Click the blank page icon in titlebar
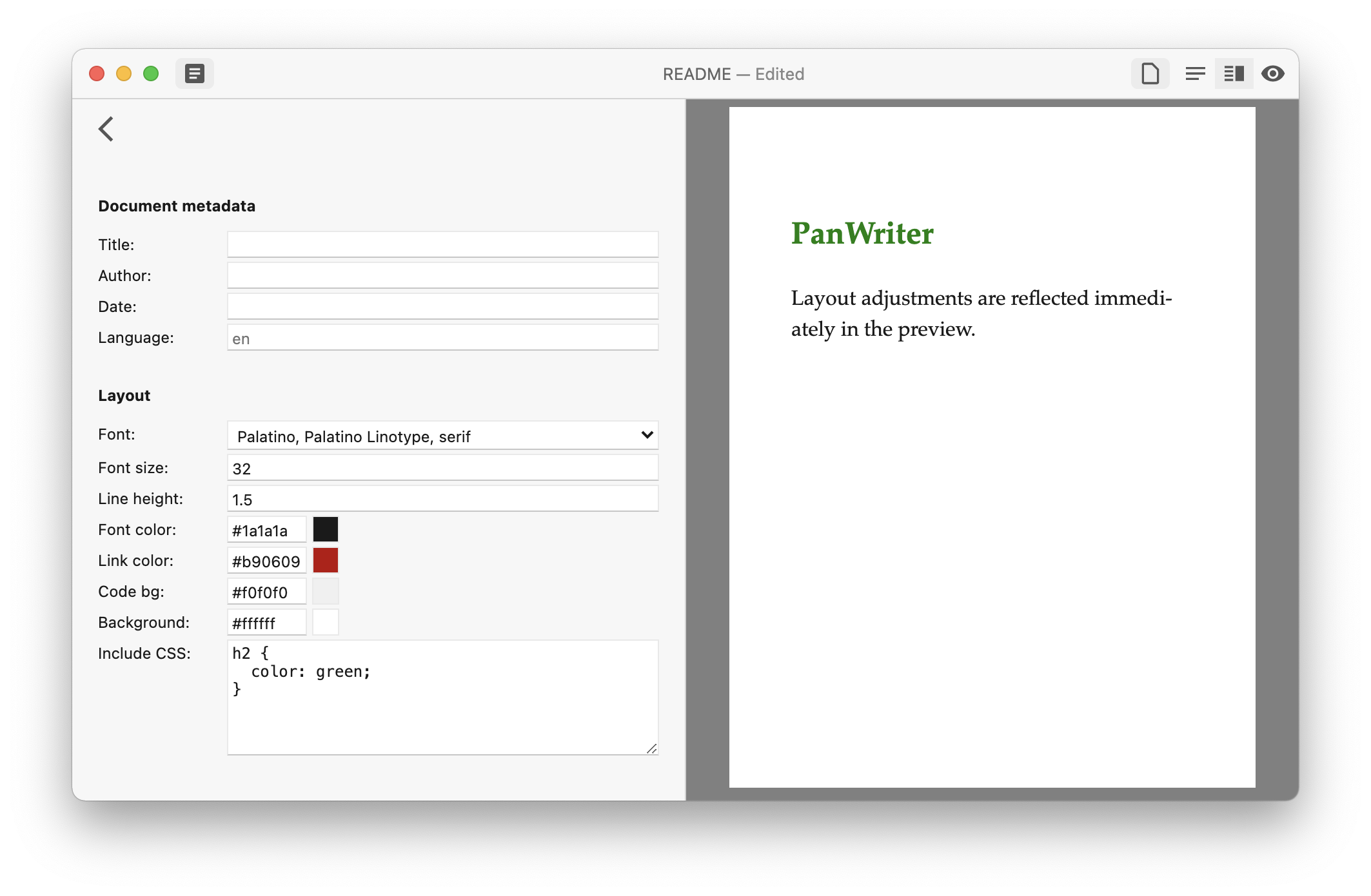This screenshot has width=1371, height=896. tap(1150, 73)
